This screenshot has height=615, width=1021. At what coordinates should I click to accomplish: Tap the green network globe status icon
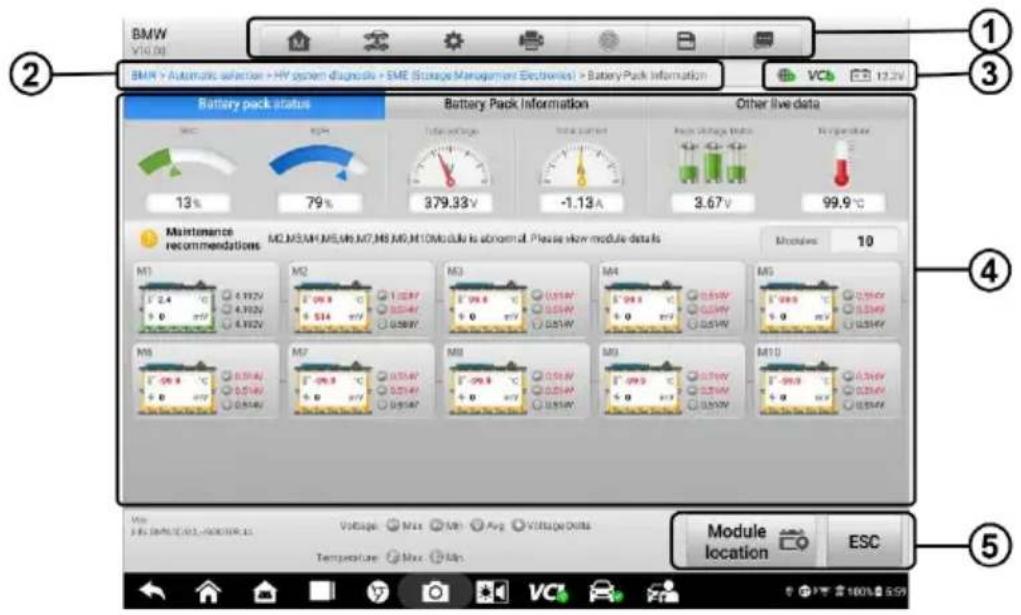click(787, 76)
